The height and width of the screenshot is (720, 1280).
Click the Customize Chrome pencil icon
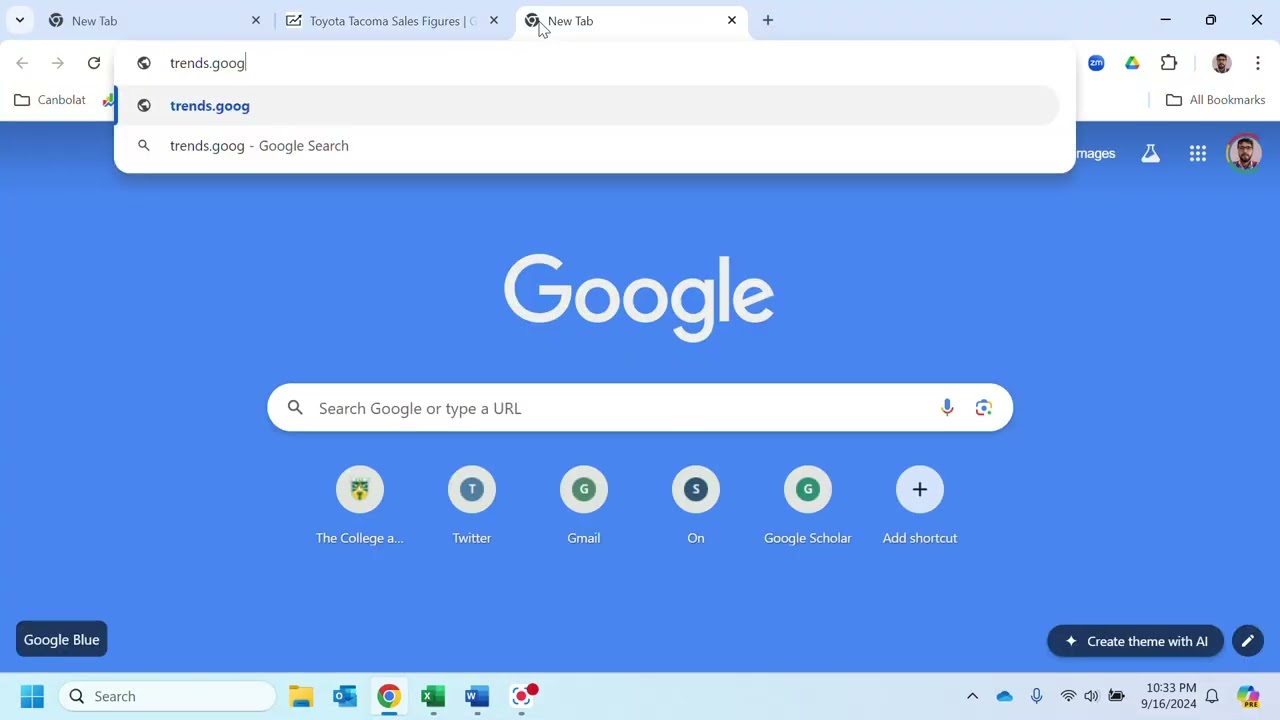tap(1248, 641)
